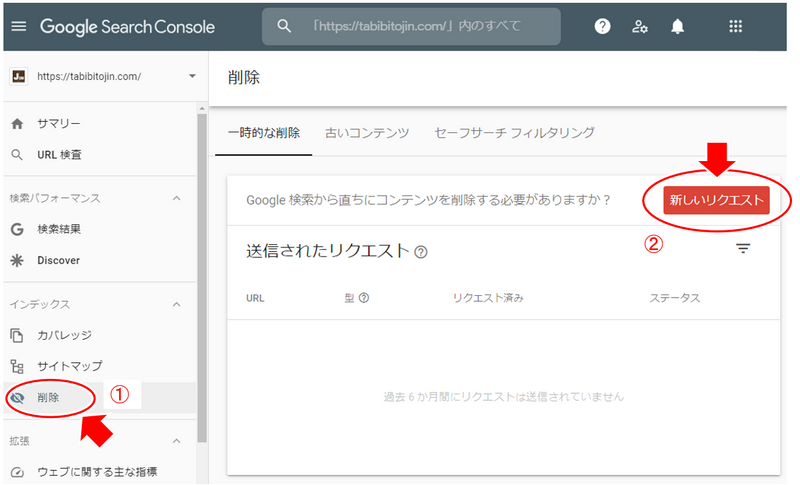Screen dimensions: 800x485
Task: Click the crossed-eye 削除 icon in the sidebar
Action: [17, 398]
